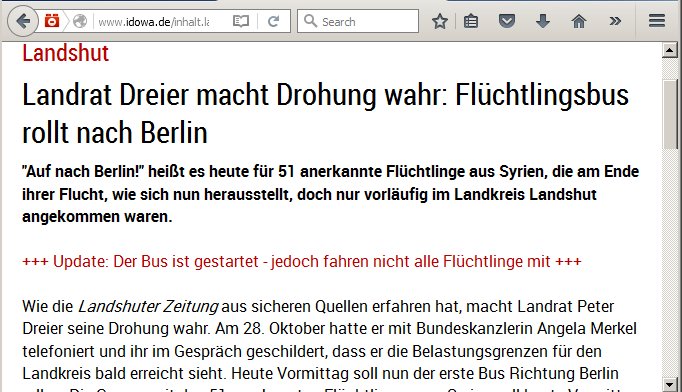Viewport: 682px width, 392px height.
Task: Click the Landrat Dreier article headline
Action: (x=325, y=113)
